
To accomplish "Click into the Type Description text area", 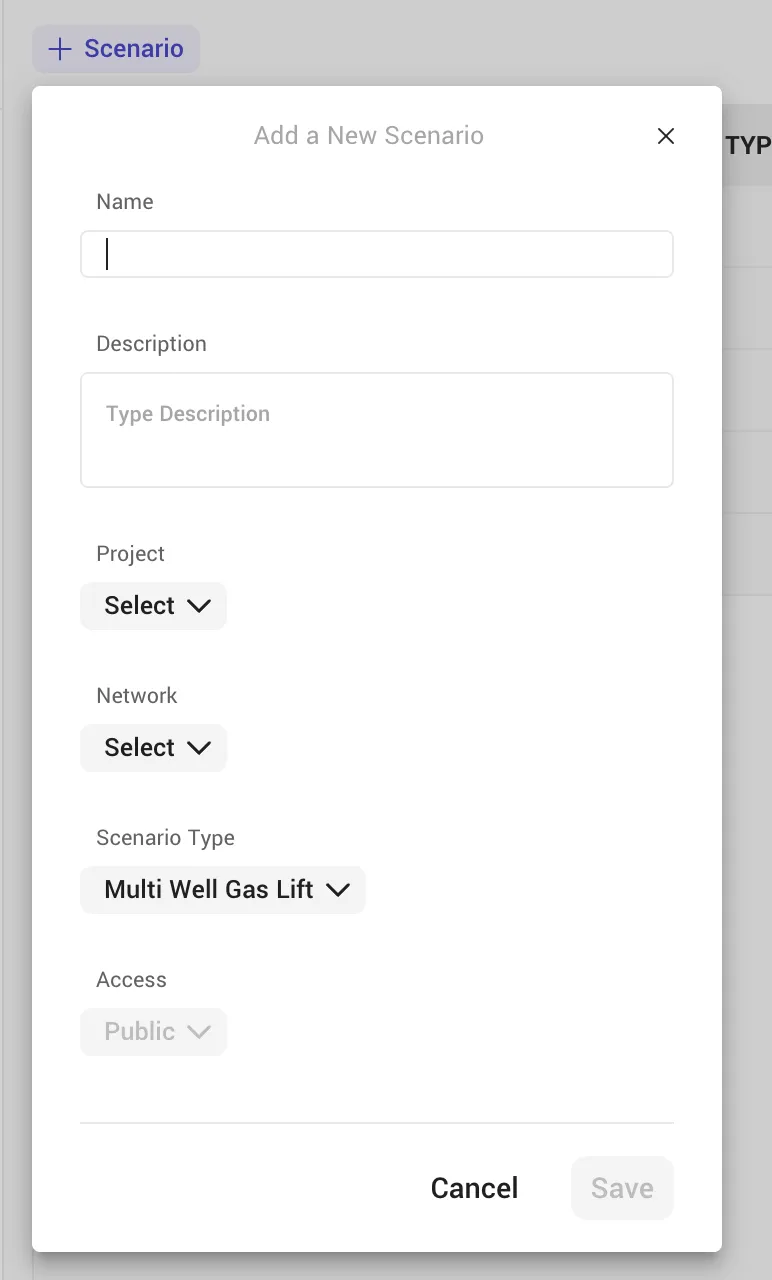I will coord(377,430).
